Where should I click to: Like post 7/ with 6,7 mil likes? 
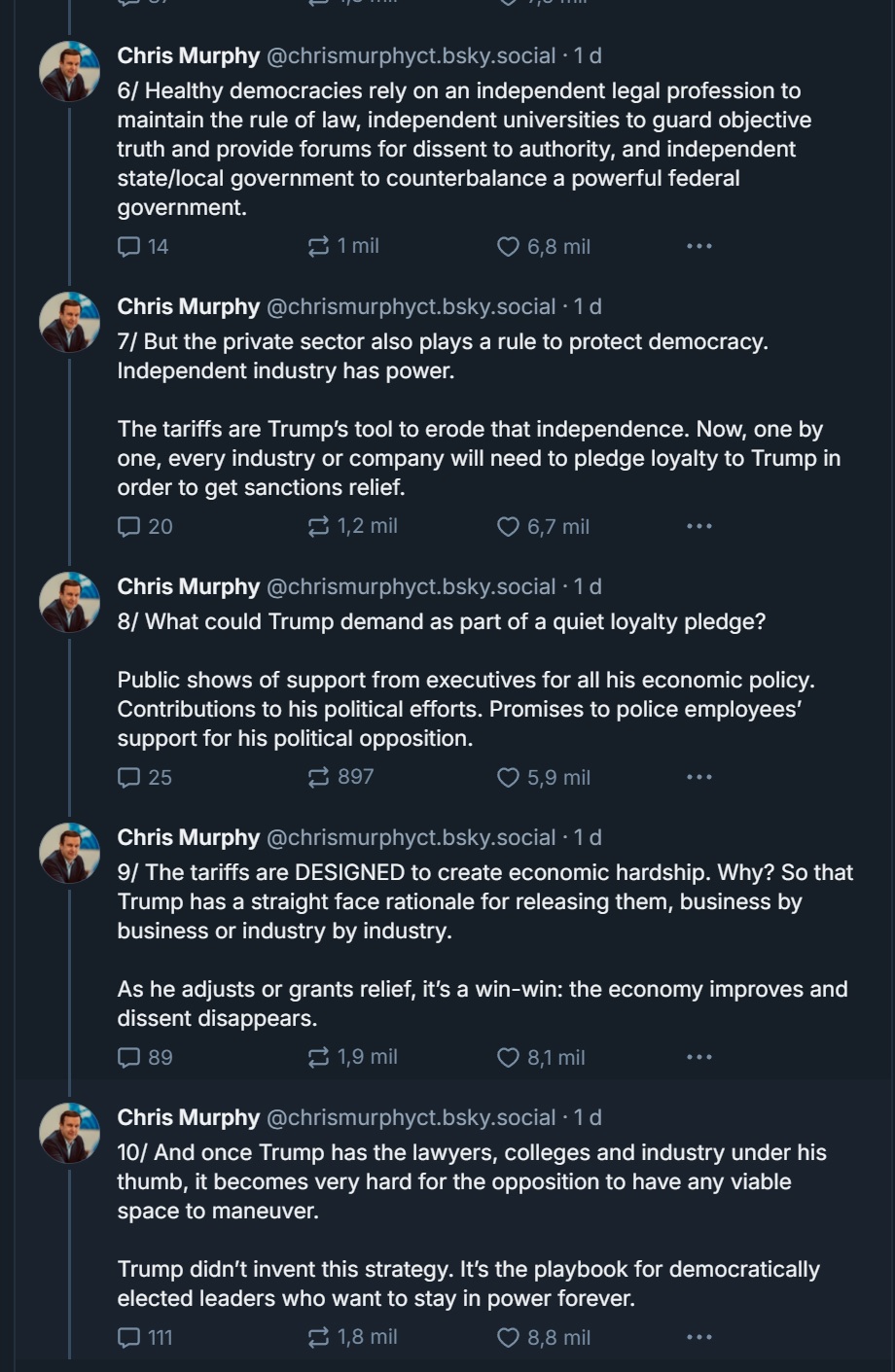click(x=509, y=527)
